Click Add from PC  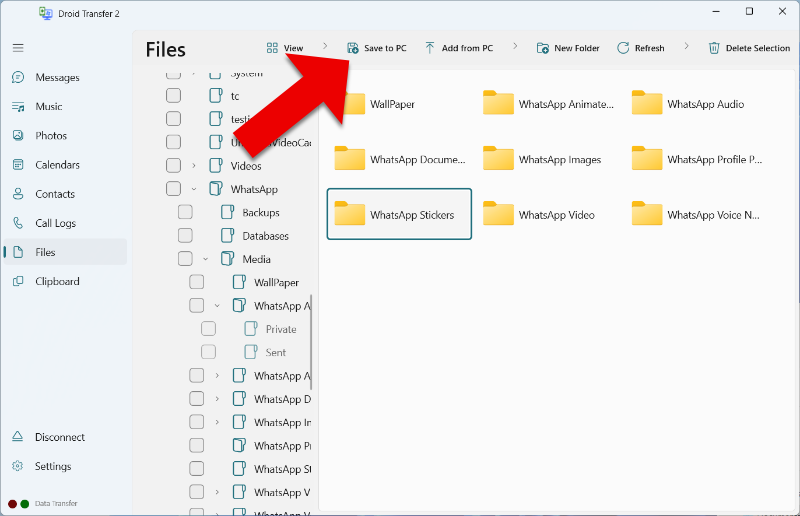pos(459,48)
